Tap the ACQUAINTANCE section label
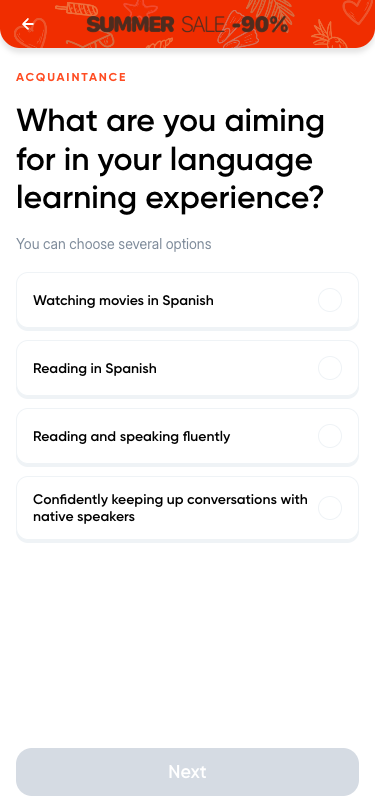Viewport: 375px width, 812px height. pyautogui.click(x=71, y=77)
